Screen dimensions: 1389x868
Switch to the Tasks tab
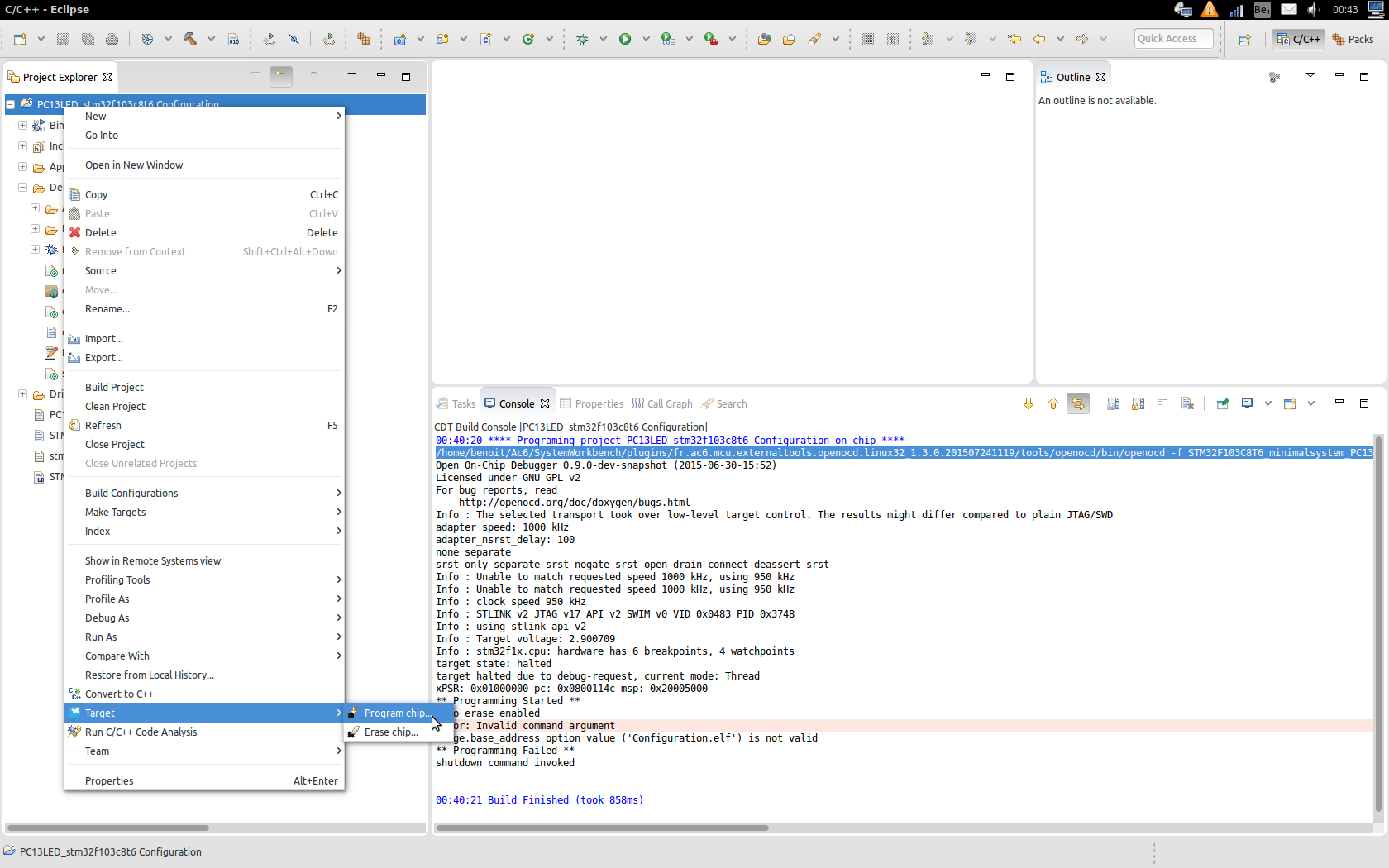(456, 403)
